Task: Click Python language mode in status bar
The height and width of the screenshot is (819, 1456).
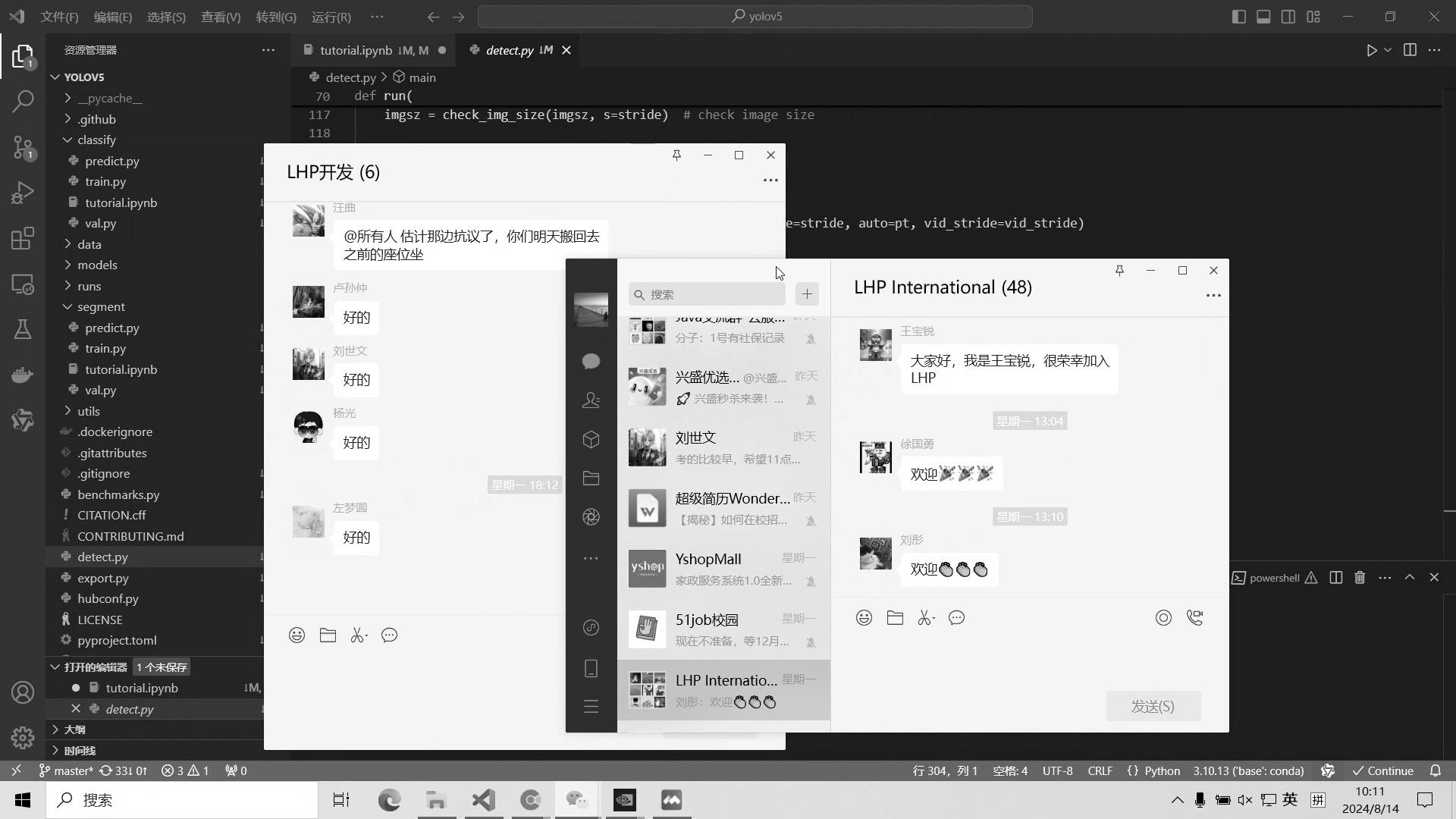Action: (1162, 770)
